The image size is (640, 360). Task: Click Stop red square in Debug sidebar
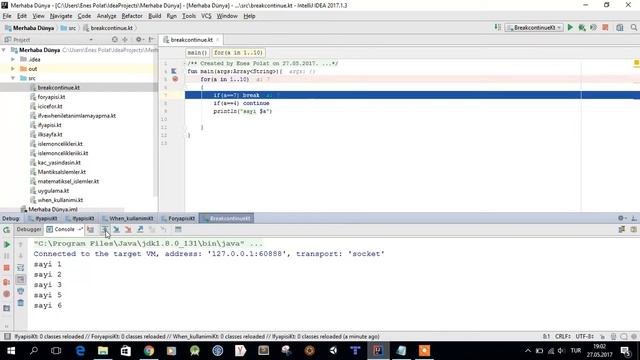(7, 268)
